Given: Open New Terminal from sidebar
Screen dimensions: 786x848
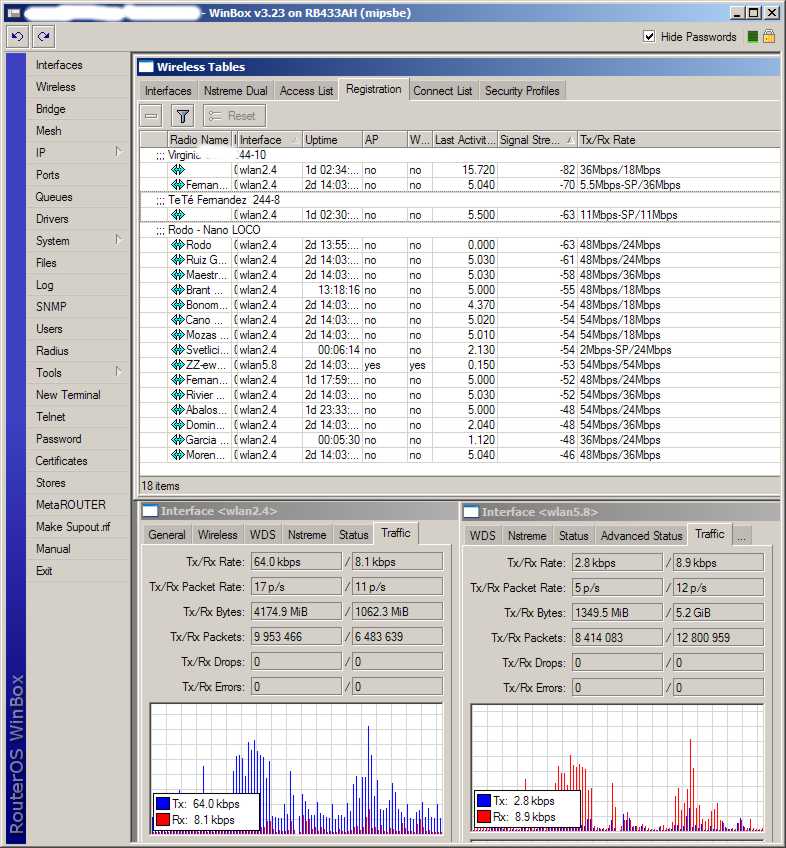Looking at the screenshot, I should 68,395.
